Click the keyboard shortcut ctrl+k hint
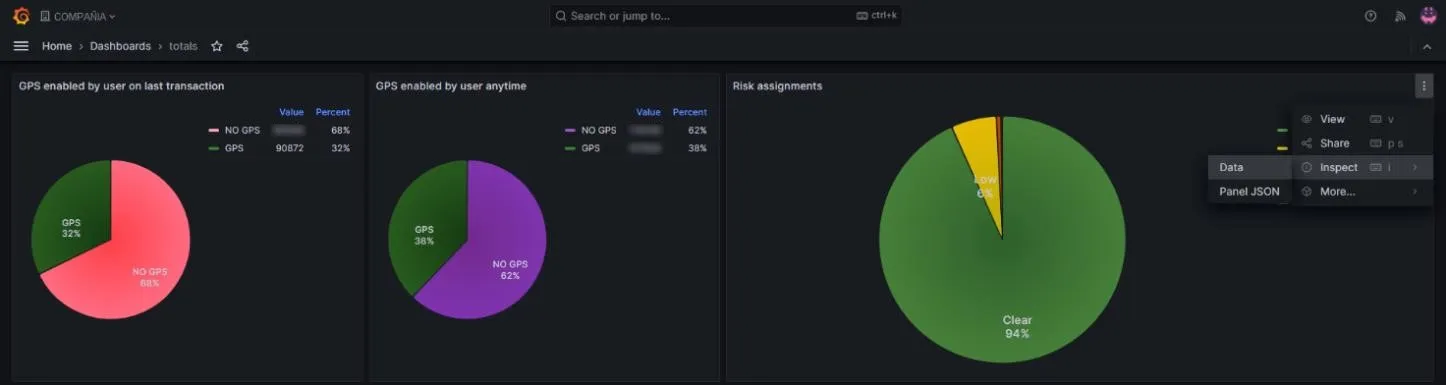The image size is (1446, 385). point(877,16)
